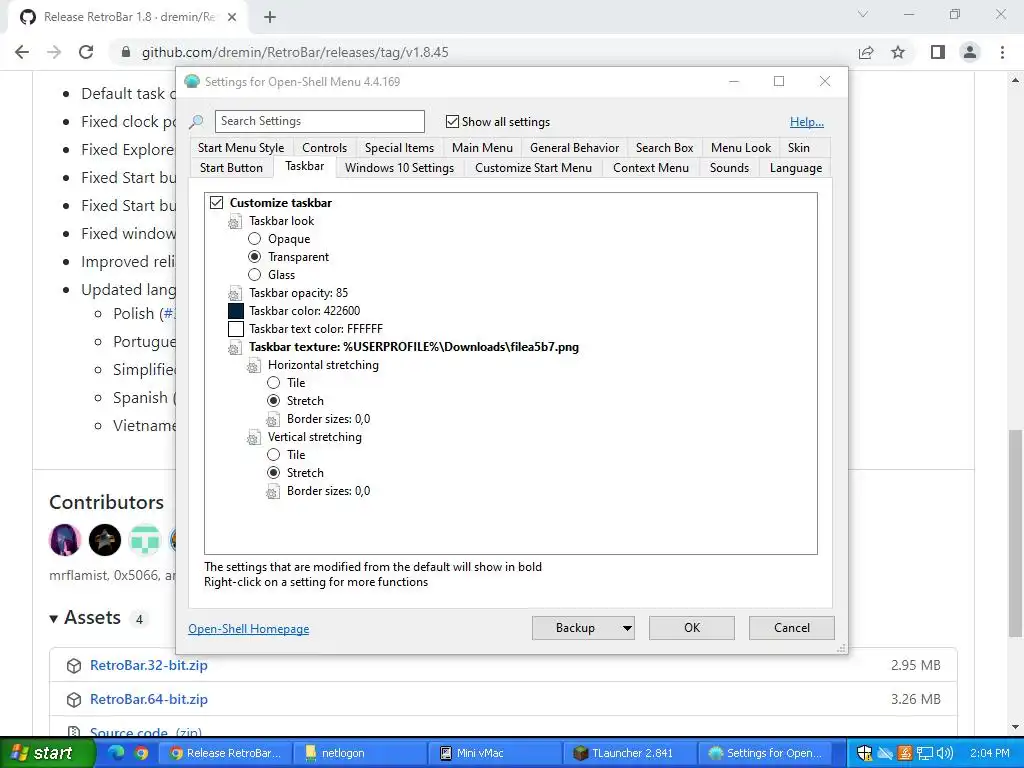Collapse the Assets section triangle
Image resolution: width=1024 pixels, height=768 pixels.
tap(54, 618)
